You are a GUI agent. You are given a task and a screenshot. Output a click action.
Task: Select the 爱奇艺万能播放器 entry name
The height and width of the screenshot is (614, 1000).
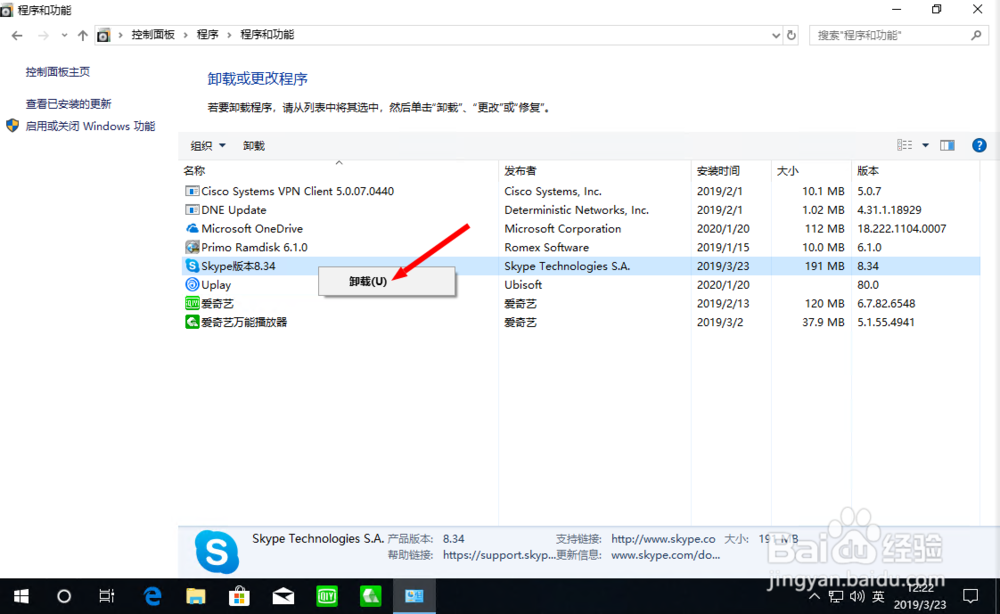click(x=244, y=322)
